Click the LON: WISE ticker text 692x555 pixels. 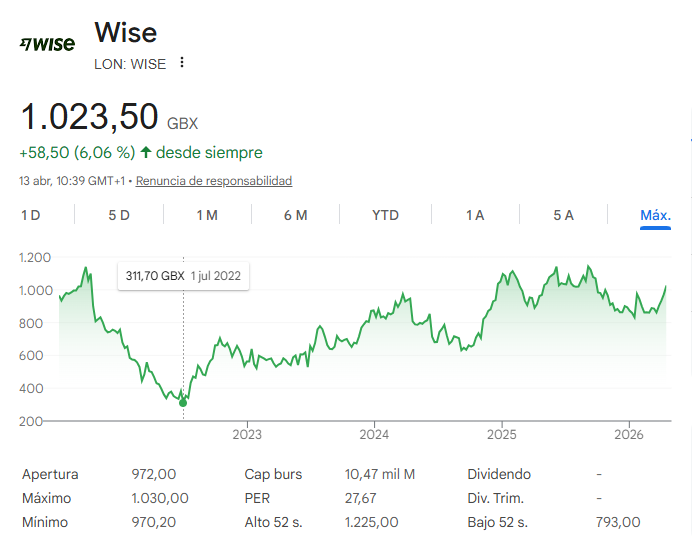pos(130,64)
